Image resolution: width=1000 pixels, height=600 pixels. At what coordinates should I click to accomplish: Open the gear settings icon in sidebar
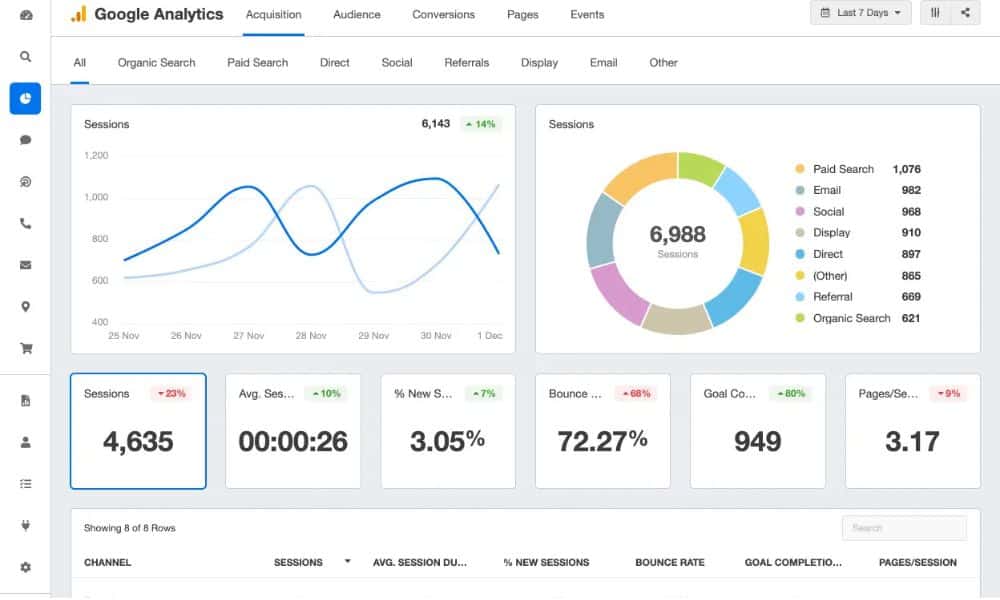pyautogui.click(x=25, y=567)
